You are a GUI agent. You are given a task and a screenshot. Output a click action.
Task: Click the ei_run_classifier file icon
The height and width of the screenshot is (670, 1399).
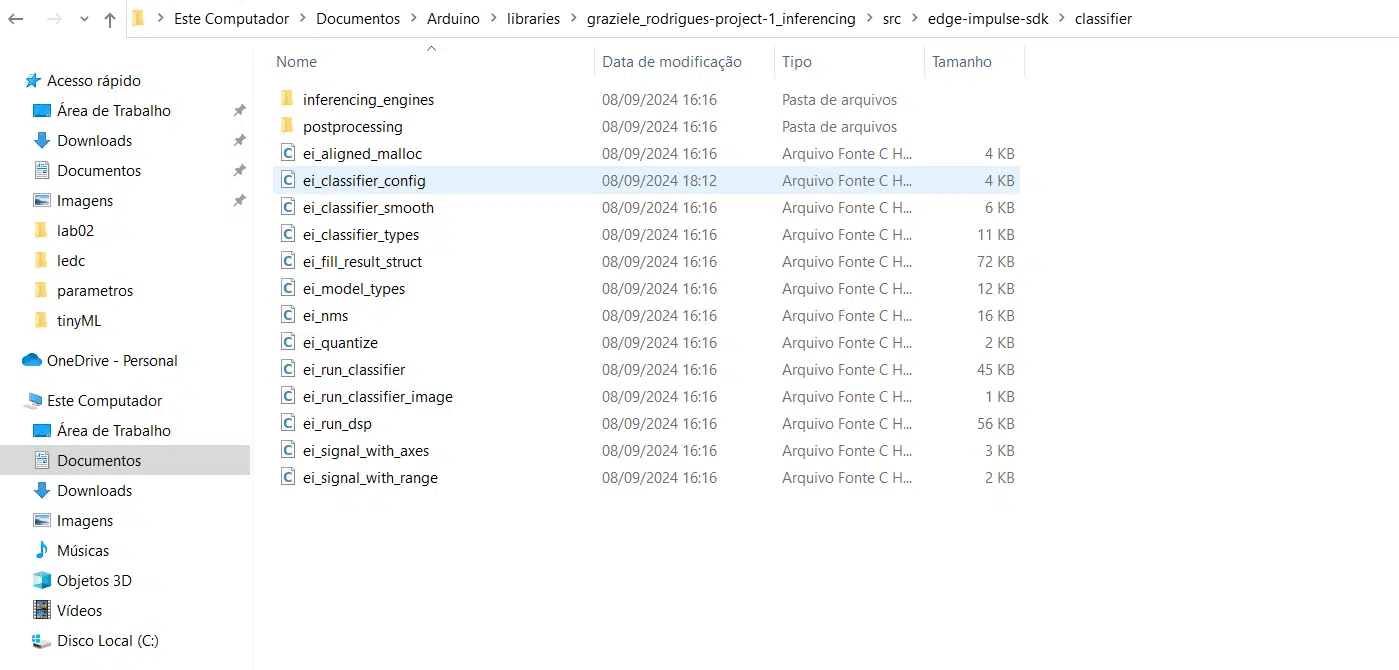pos(287,369)
